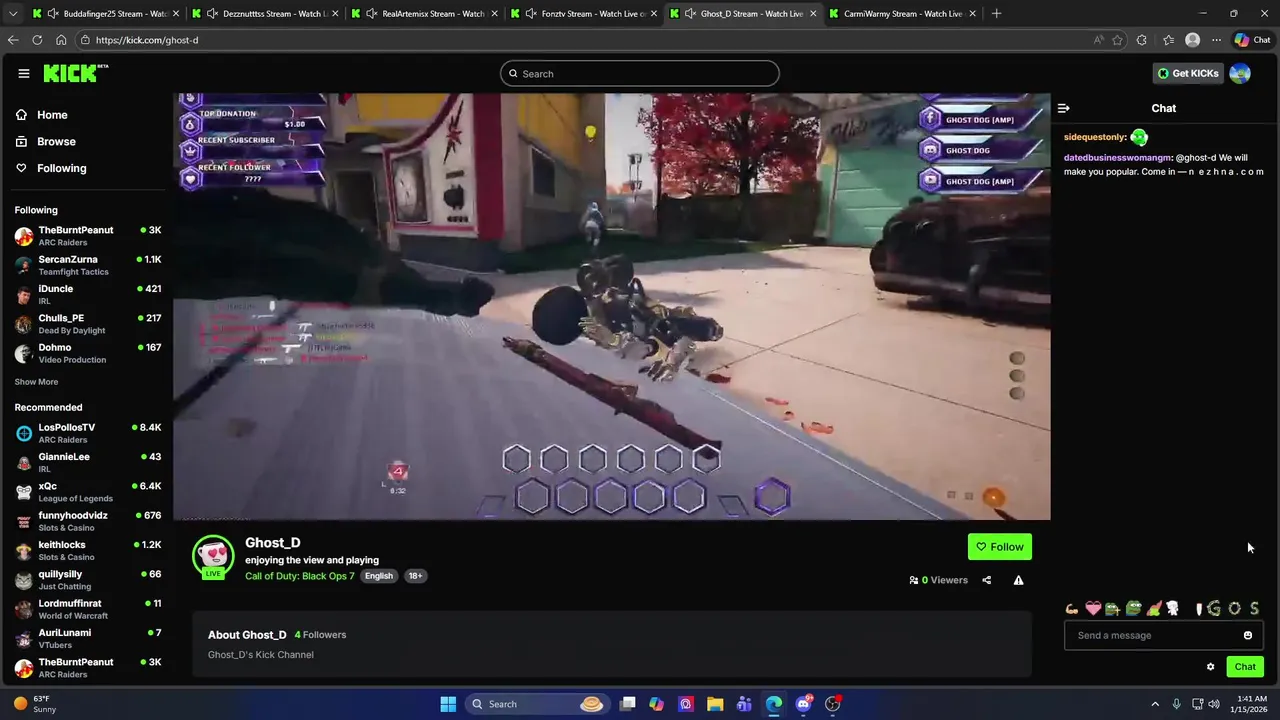Unmute the Ghost_D tab speaker icon
The width and height of the screenshot is (1280, 720).
690,14
